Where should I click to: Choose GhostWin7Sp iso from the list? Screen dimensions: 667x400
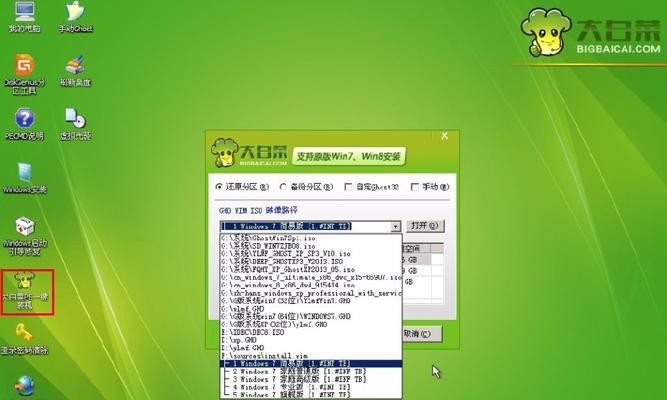pyautogui.click(x=311, y=238)
